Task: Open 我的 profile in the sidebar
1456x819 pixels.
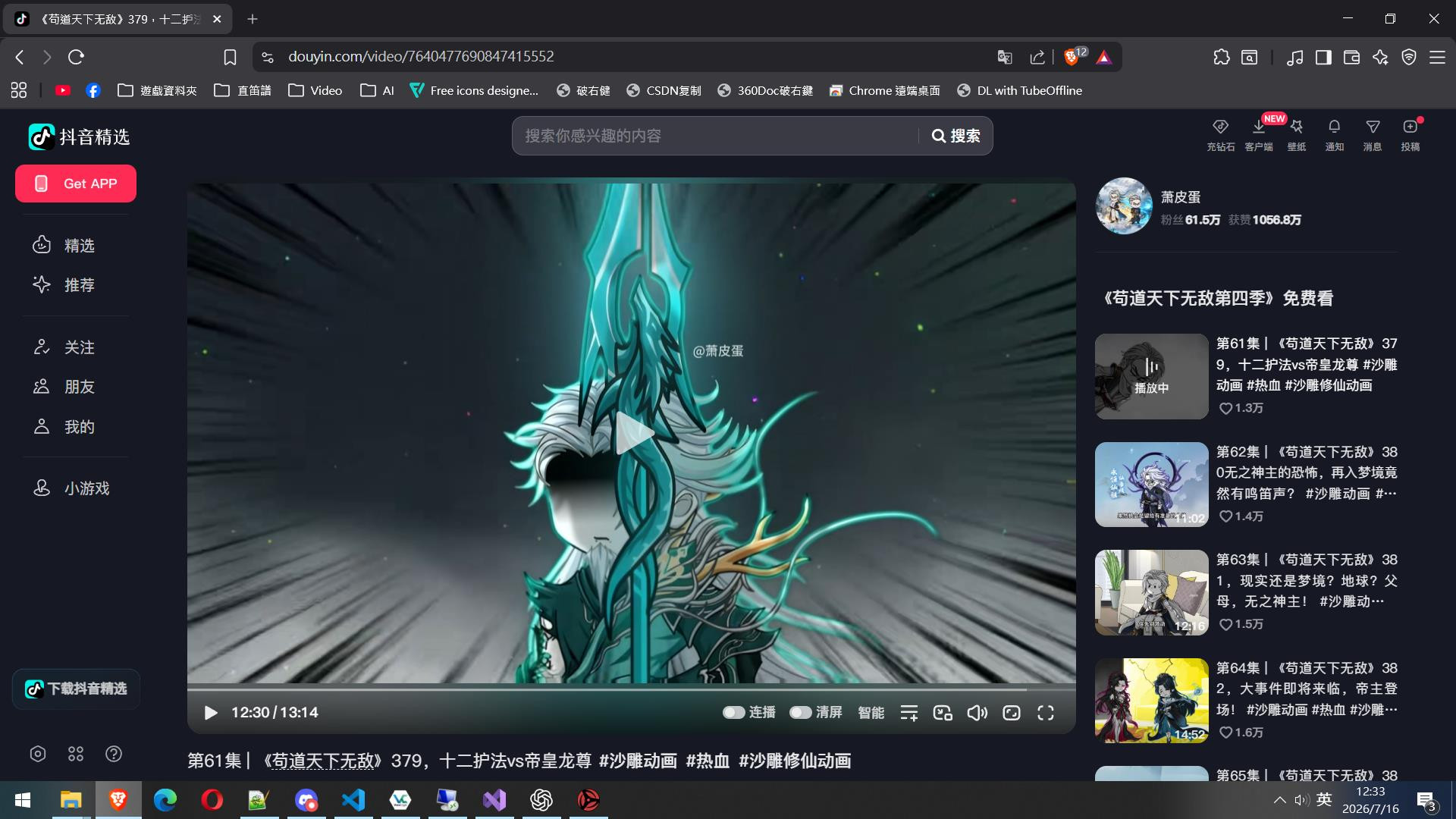Action: pos(76,427)
